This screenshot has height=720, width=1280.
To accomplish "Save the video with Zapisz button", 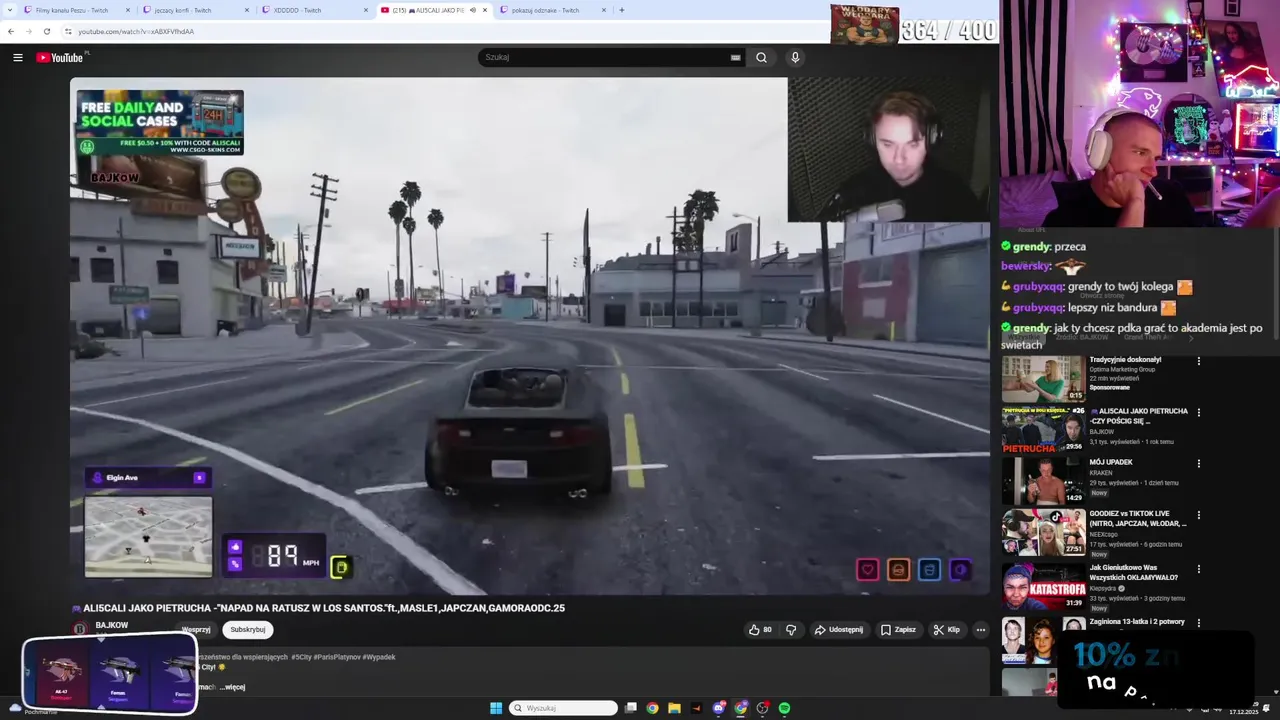I will pos(898,630).
